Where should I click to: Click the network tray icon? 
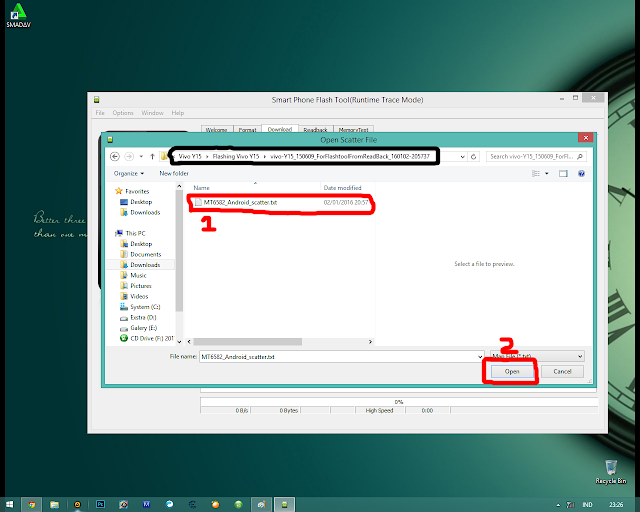point(571,505)
